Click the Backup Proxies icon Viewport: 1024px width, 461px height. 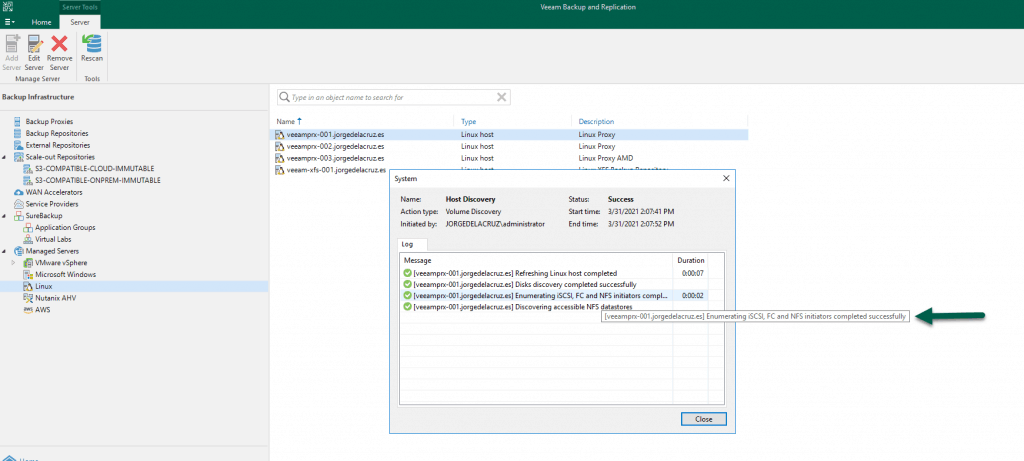click(x=18, y=121)
